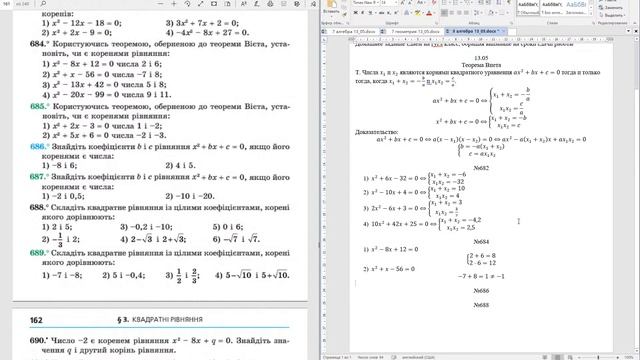
Task: Toggle bold formatting in Word
Action: click(356, 13)
